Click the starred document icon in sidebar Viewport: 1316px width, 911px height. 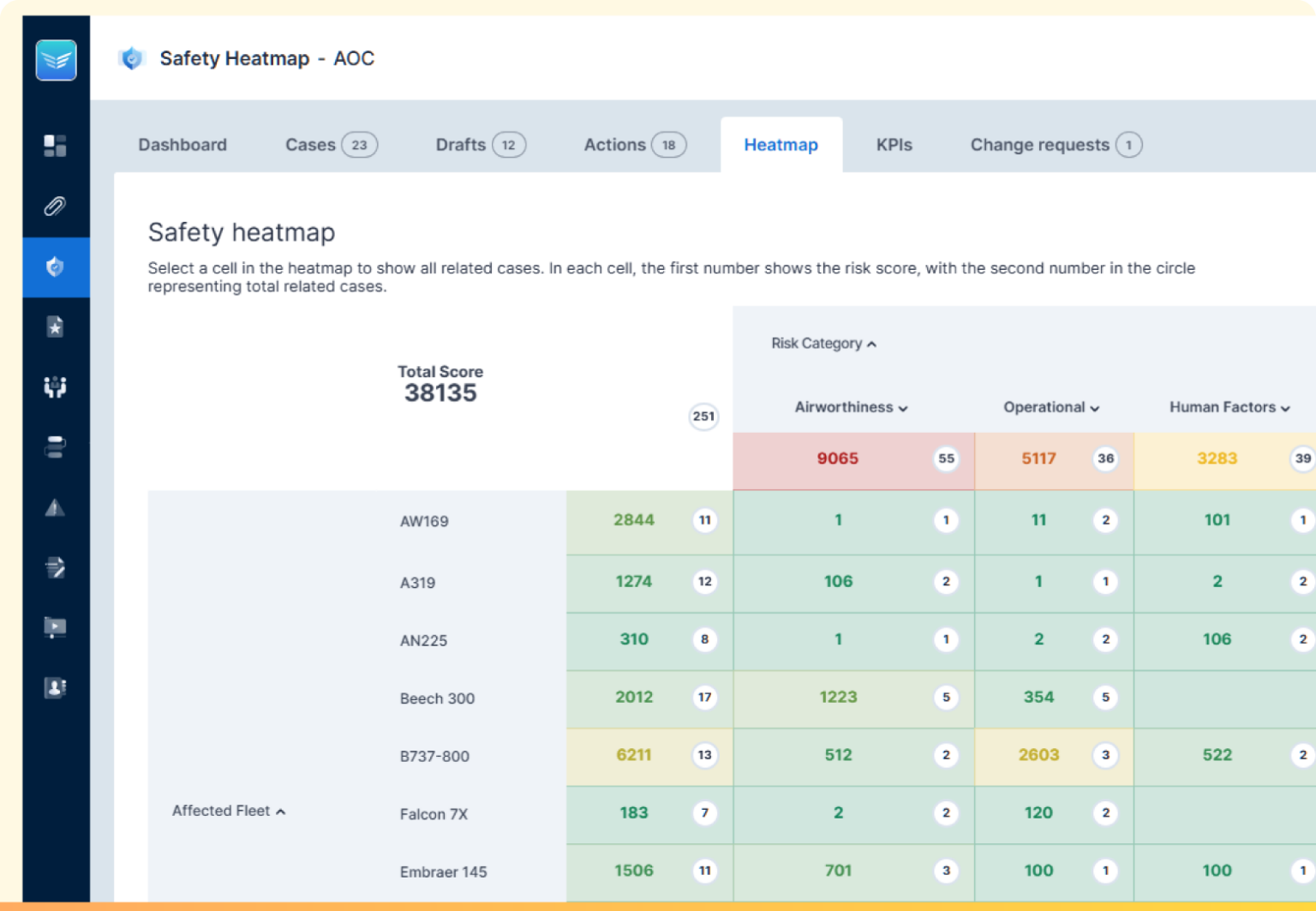tap(56, 327)
